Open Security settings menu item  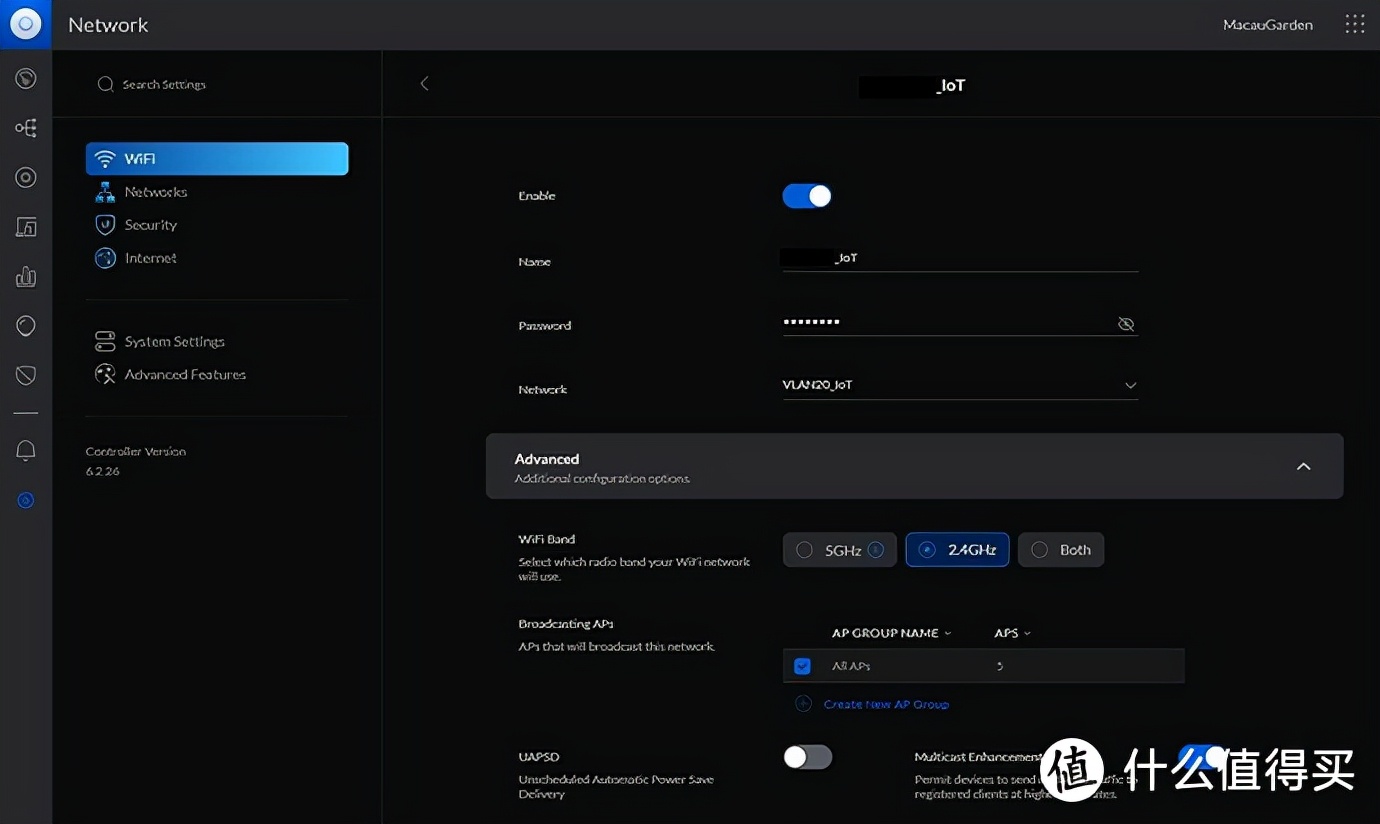[150, 225]
